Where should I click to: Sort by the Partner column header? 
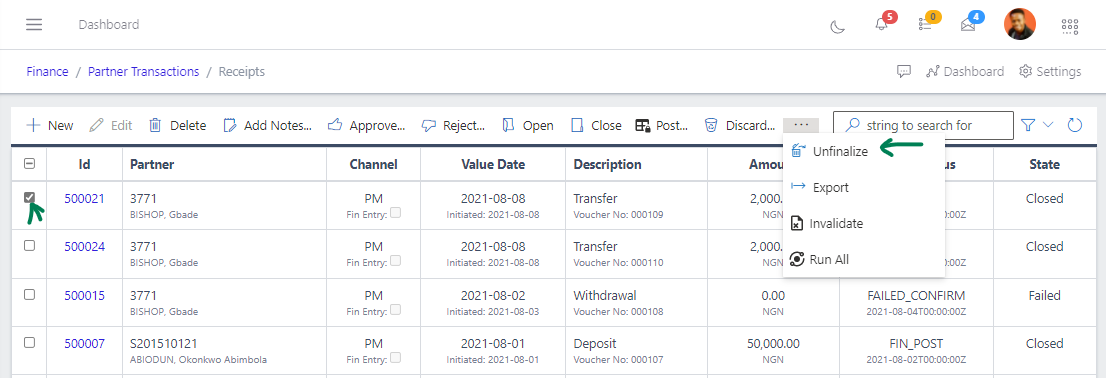point(224,164)
